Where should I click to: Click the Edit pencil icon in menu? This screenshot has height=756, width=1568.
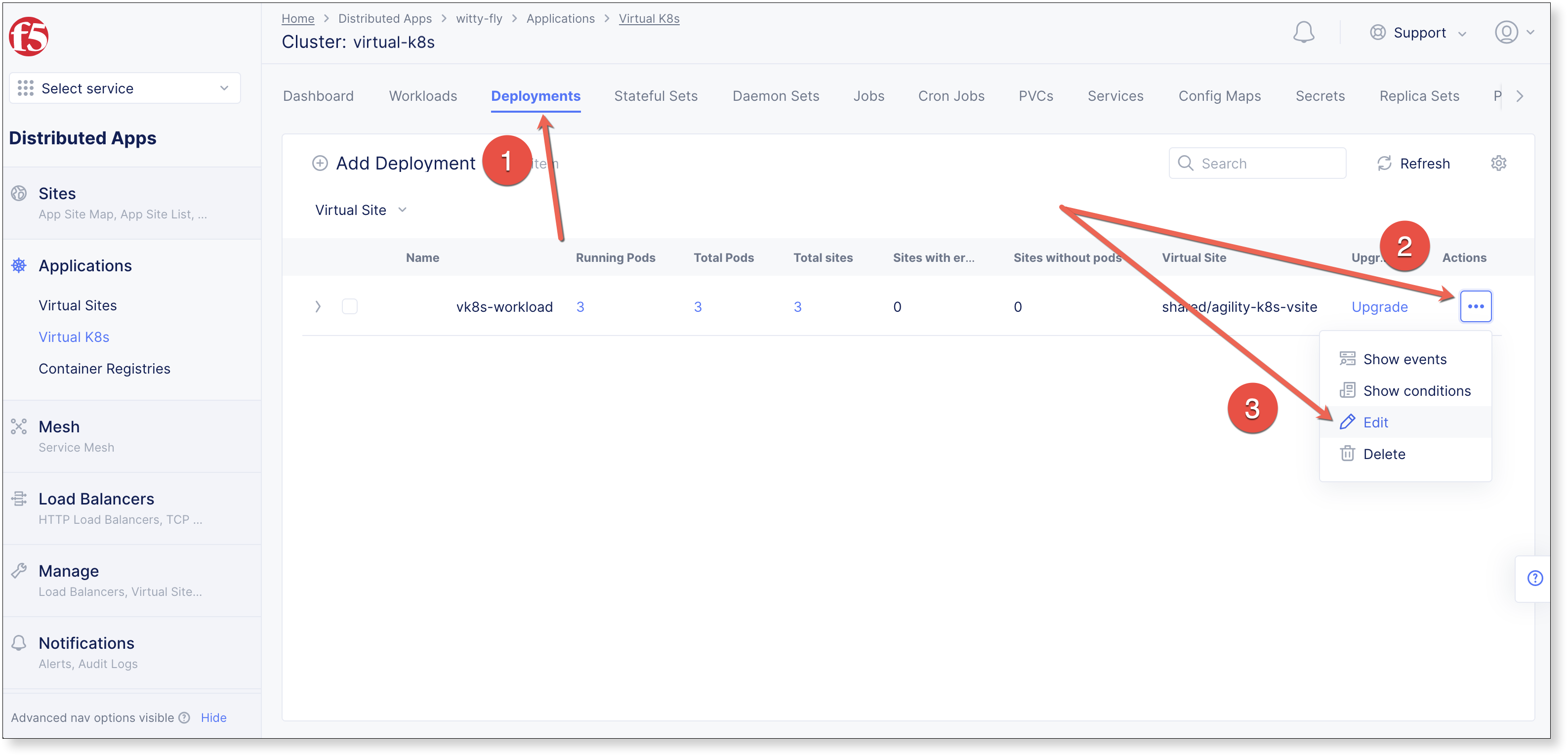pos(1347,422)
